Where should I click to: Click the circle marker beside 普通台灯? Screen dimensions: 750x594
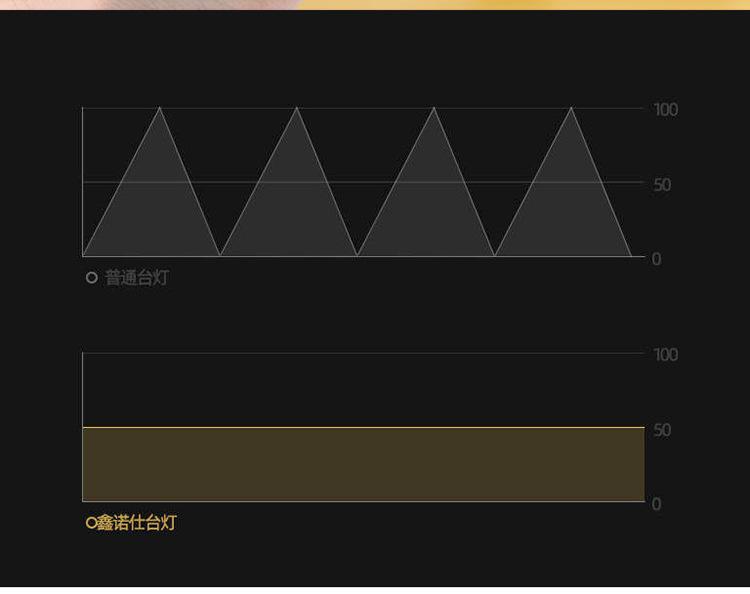[x=92, y=277]
